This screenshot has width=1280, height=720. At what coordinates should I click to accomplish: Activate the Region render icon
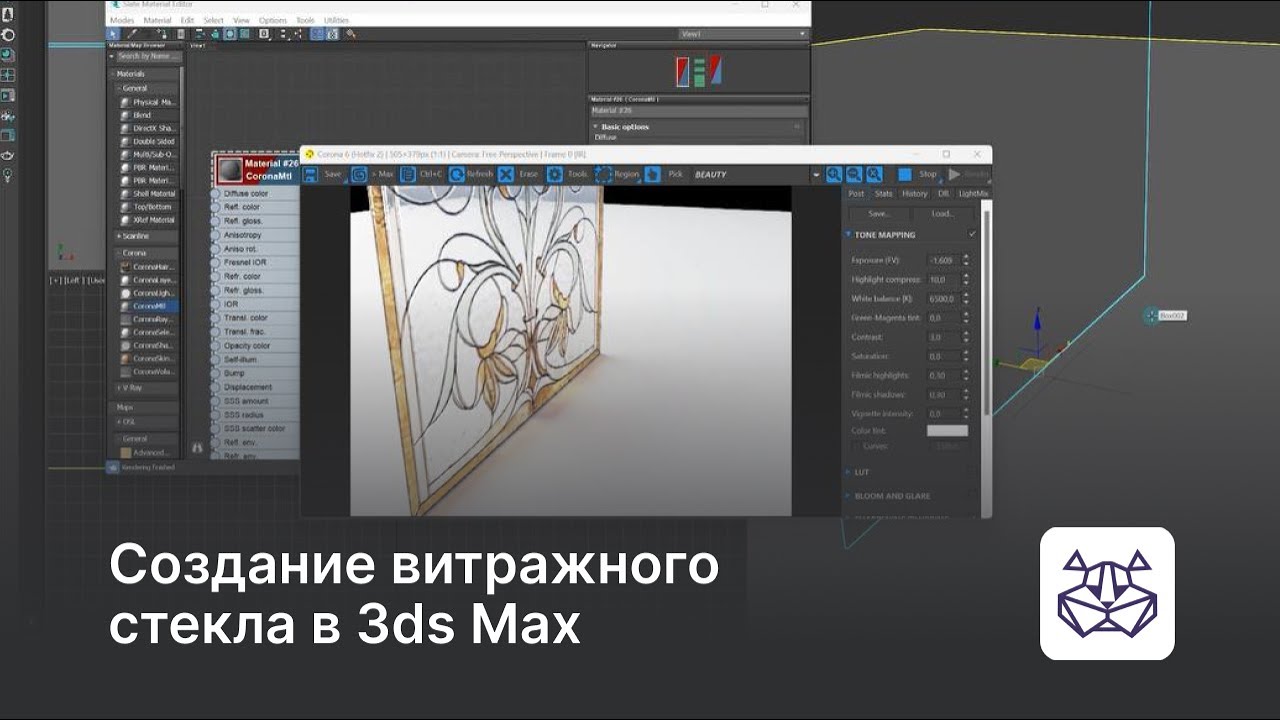(x=604, y=174)
